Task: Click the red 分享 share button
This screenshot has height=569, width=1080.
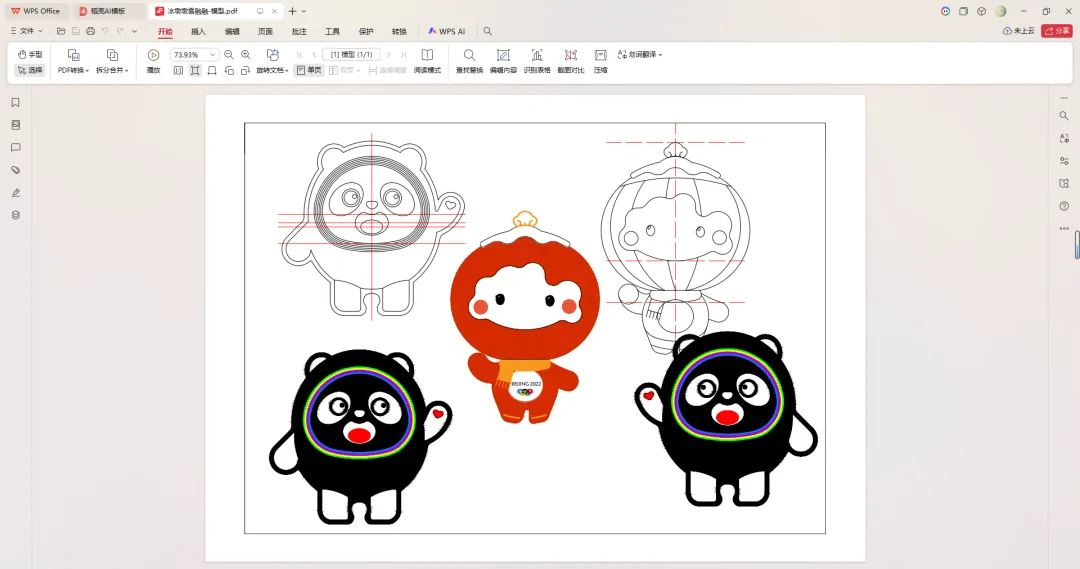Action: [1057, 31]
